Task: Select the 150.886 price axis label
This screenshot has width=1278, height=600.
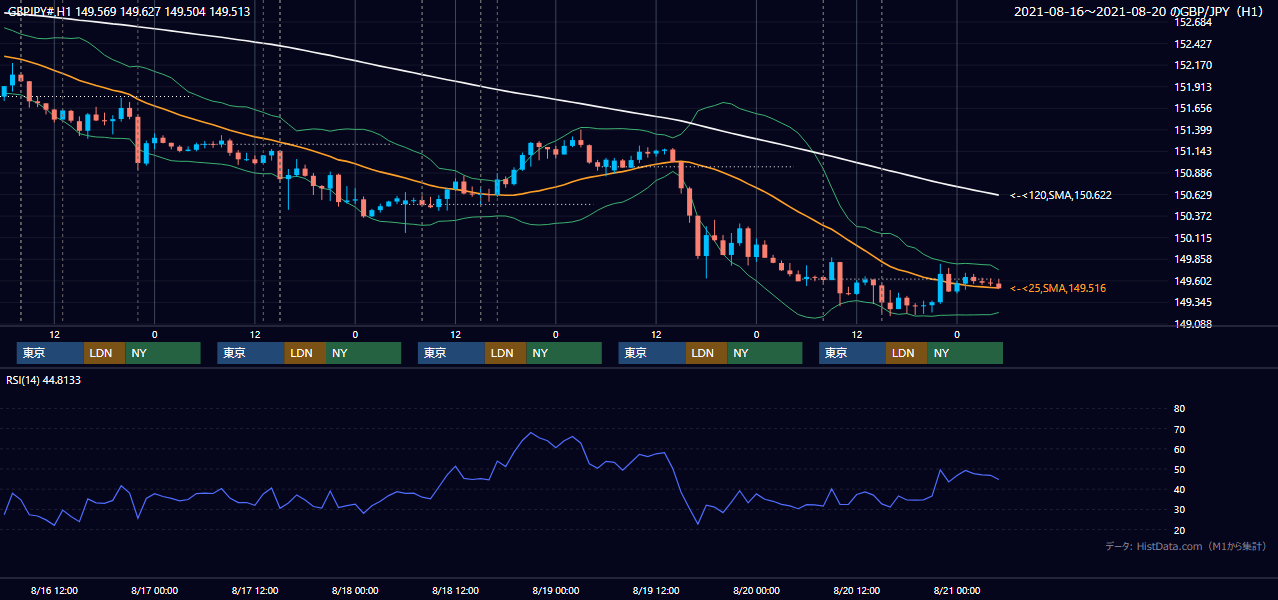Action: coord(1193,173)
